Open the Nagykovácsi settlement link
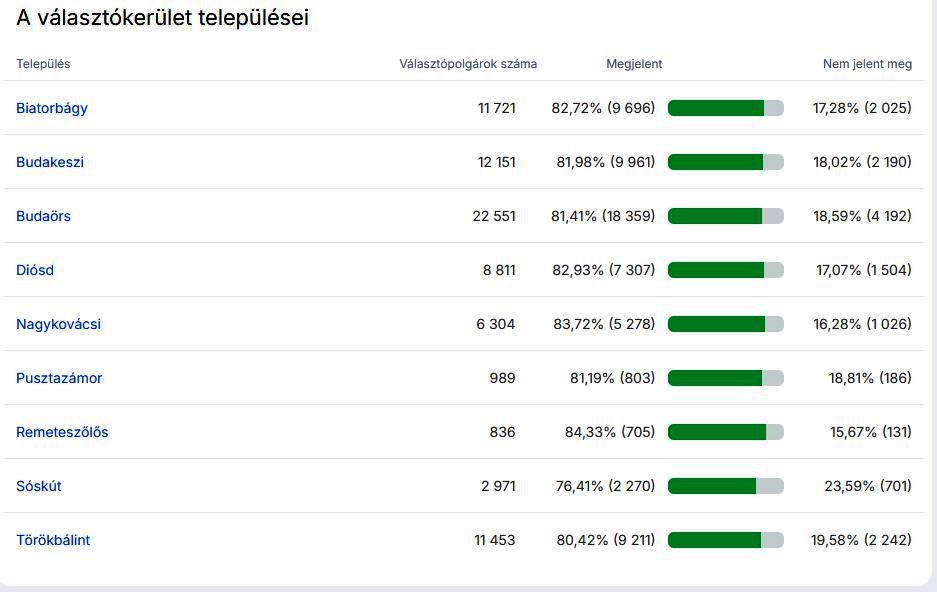 point(58,324)
